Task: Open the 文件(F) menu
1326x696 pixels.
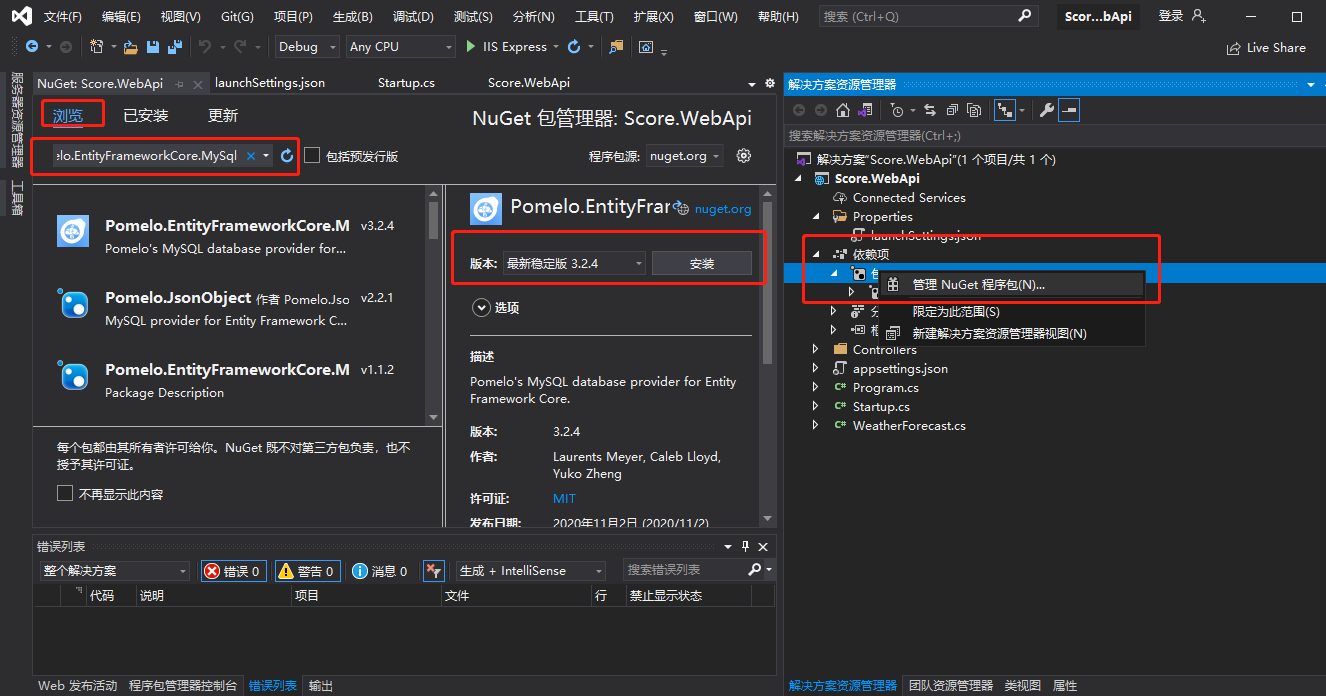Action: (x=63, y=17)
